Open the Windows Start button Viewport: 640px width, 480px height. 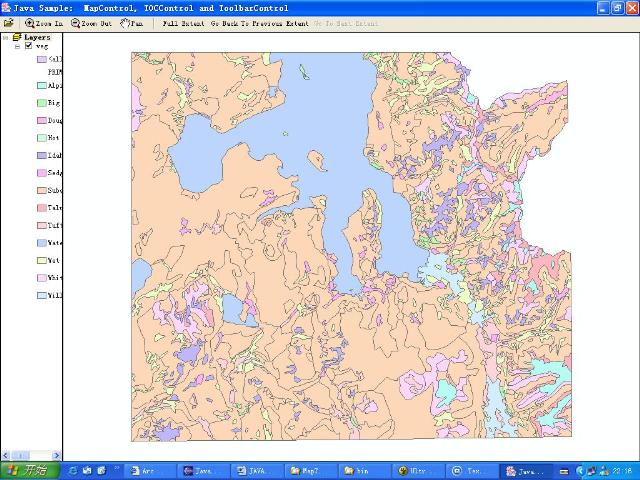30,471
